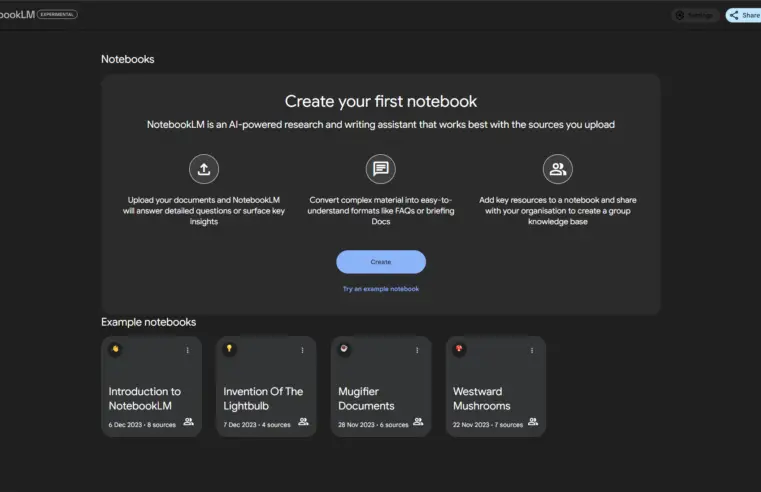Expand more options on Mugifier Documents card

pos(417,350)
